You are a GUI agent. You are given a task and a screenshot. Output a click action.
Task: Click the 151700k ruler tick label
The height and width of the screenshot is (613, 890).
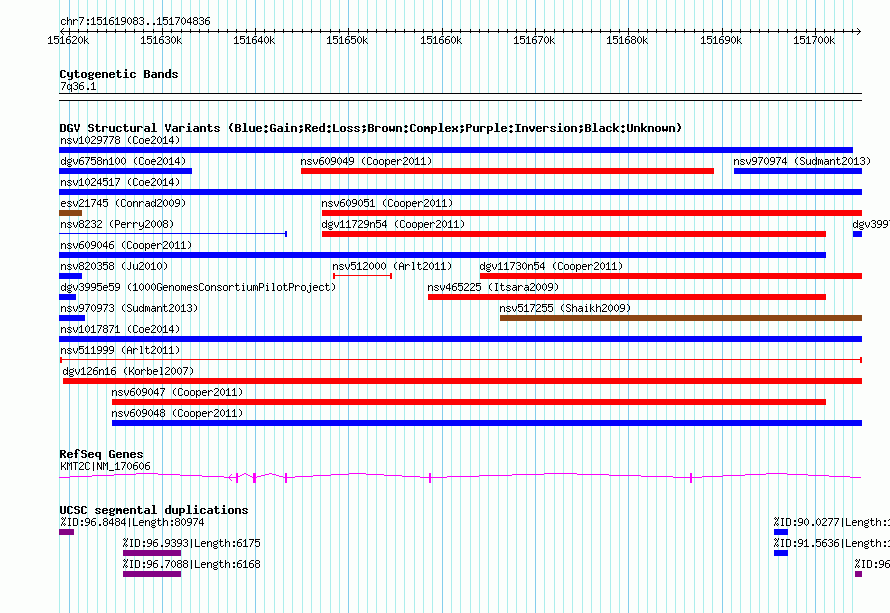coord(814,40)
